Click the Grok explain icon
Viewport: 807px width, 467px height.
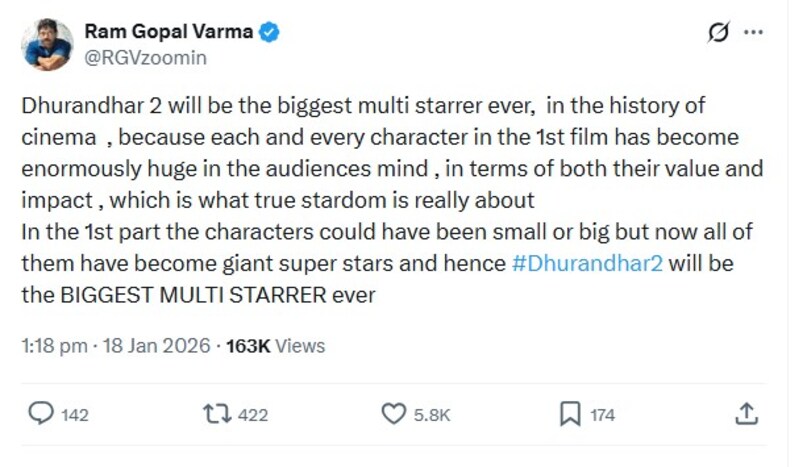tap(718, 35)
